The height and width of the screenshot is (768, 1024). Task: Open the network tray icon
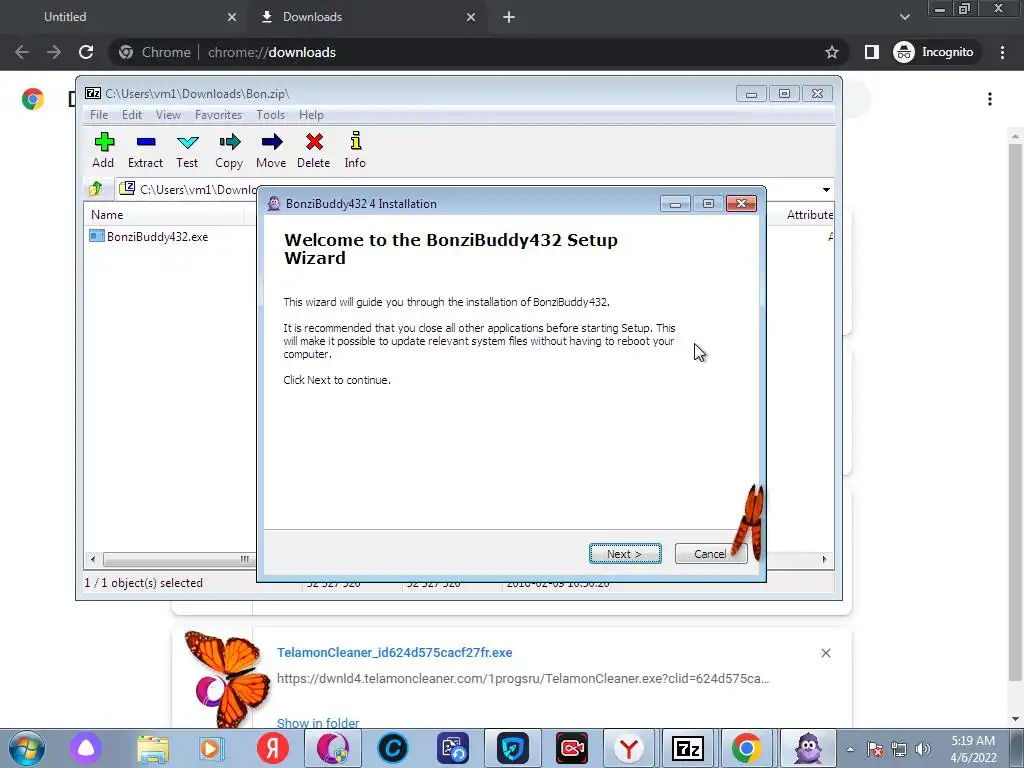click(x=899, y=749)
